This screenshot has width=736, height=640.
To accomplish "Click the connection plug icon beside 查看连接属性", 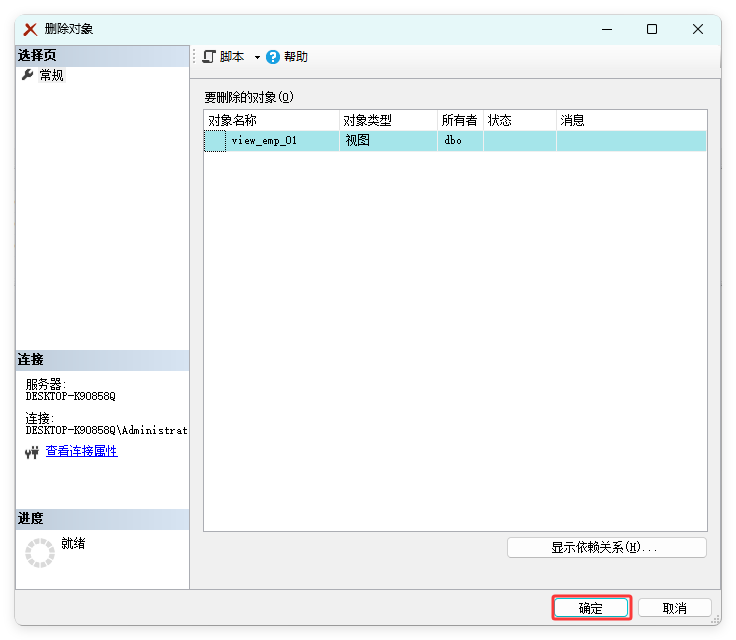I will (x=32, y=452).
